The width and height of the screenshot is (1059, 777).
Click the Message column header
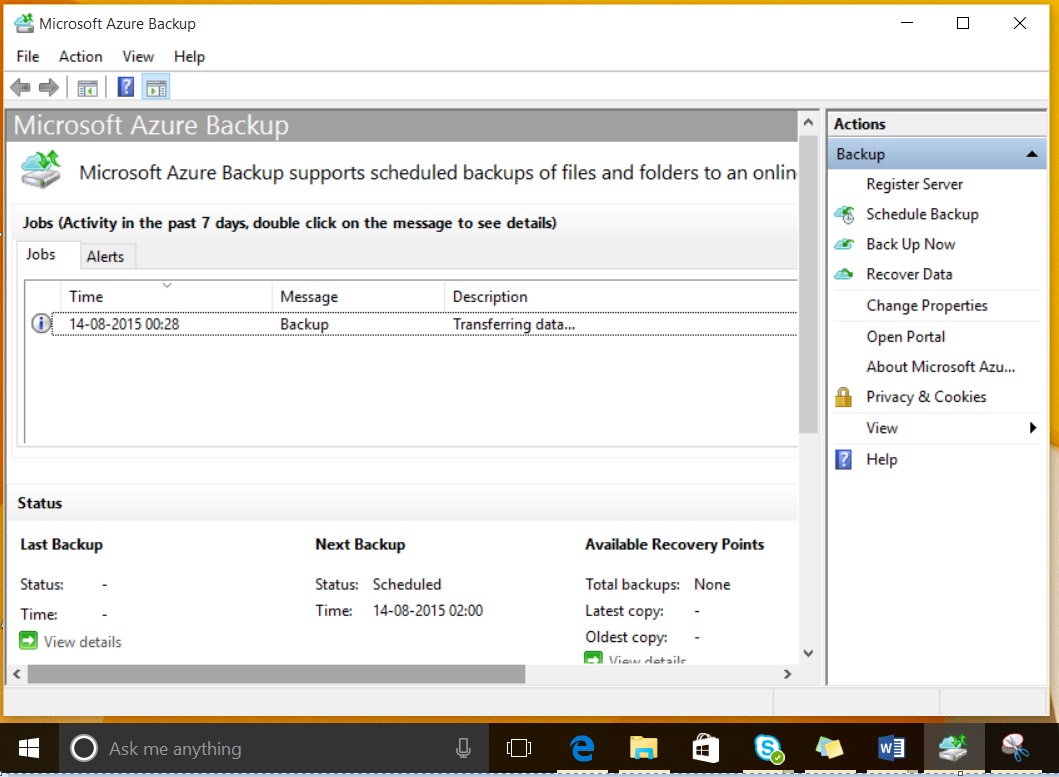pyautogui.click(x=358, y=297)
